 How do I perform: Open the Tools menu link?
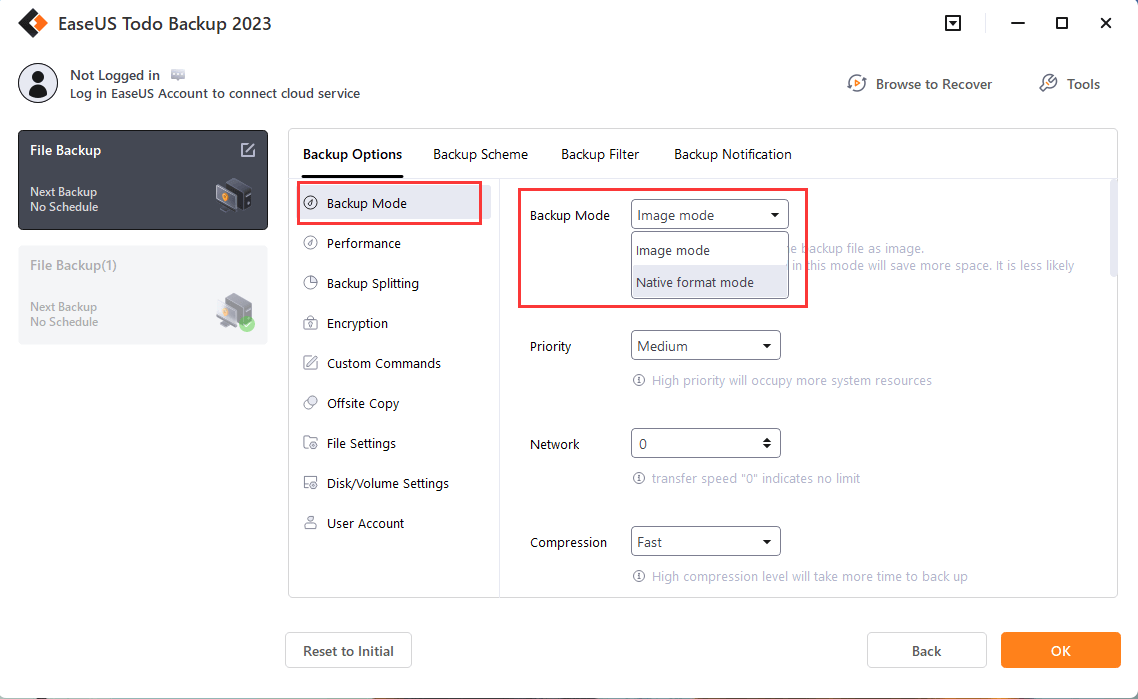pyautogui.click(x=1083, y=84)
